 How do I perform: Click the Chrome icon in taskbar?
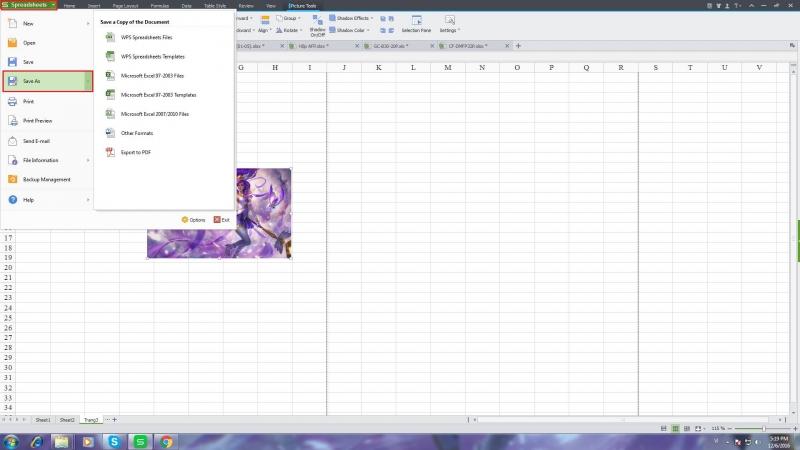pos(167,441)
